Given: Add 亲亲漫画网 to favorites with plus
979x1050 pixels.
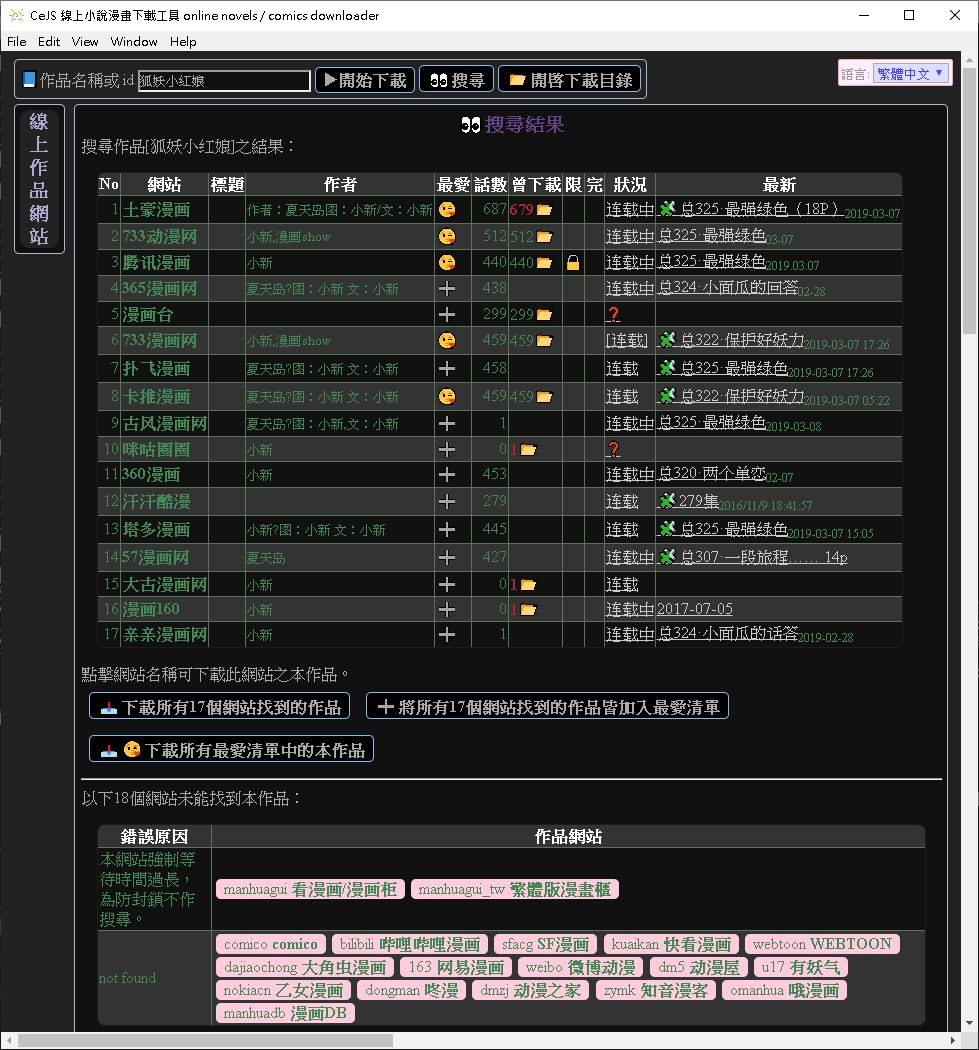Looking at the screenshot, I should (447, 634).
